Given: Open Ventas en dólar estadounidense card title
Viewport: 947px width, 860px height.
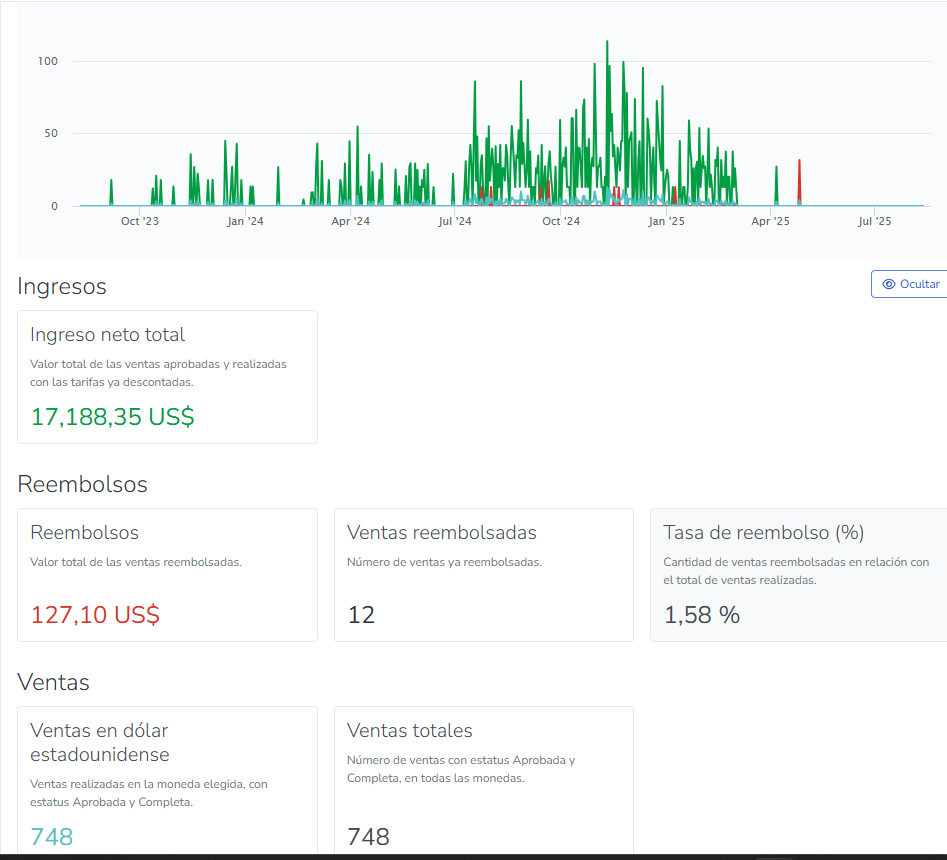Looking at the screenshot, I should pos(99,742).
